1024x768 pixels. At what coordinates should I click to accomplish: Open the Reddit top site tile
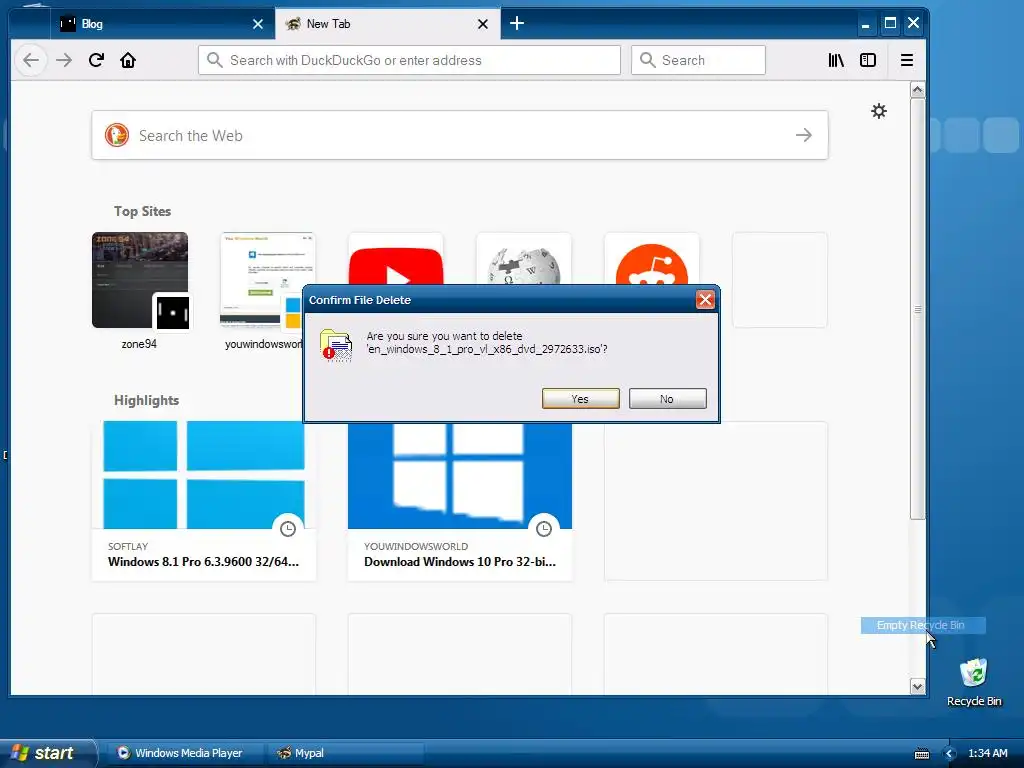652,259
